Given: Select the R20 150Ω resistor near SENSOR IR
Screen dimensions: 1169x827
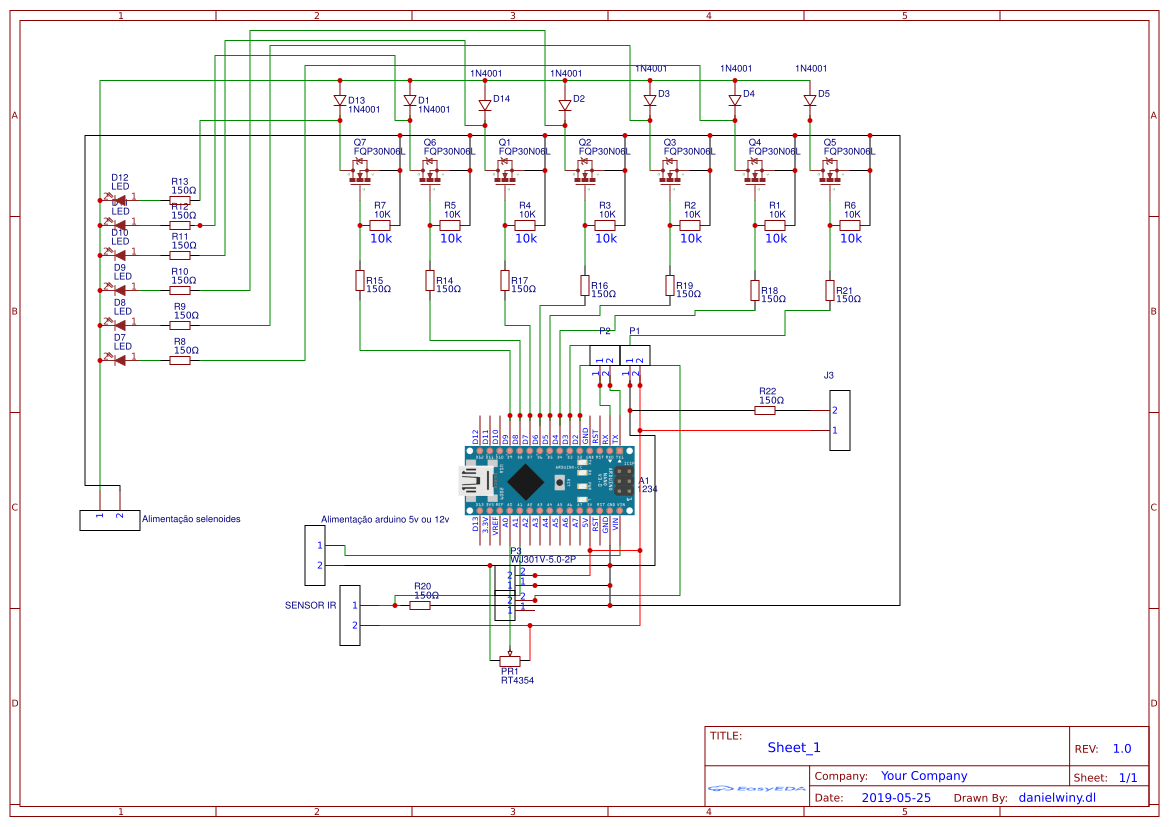Looking at the screenshot, I should pyautogui.click(x=420, y=605).
